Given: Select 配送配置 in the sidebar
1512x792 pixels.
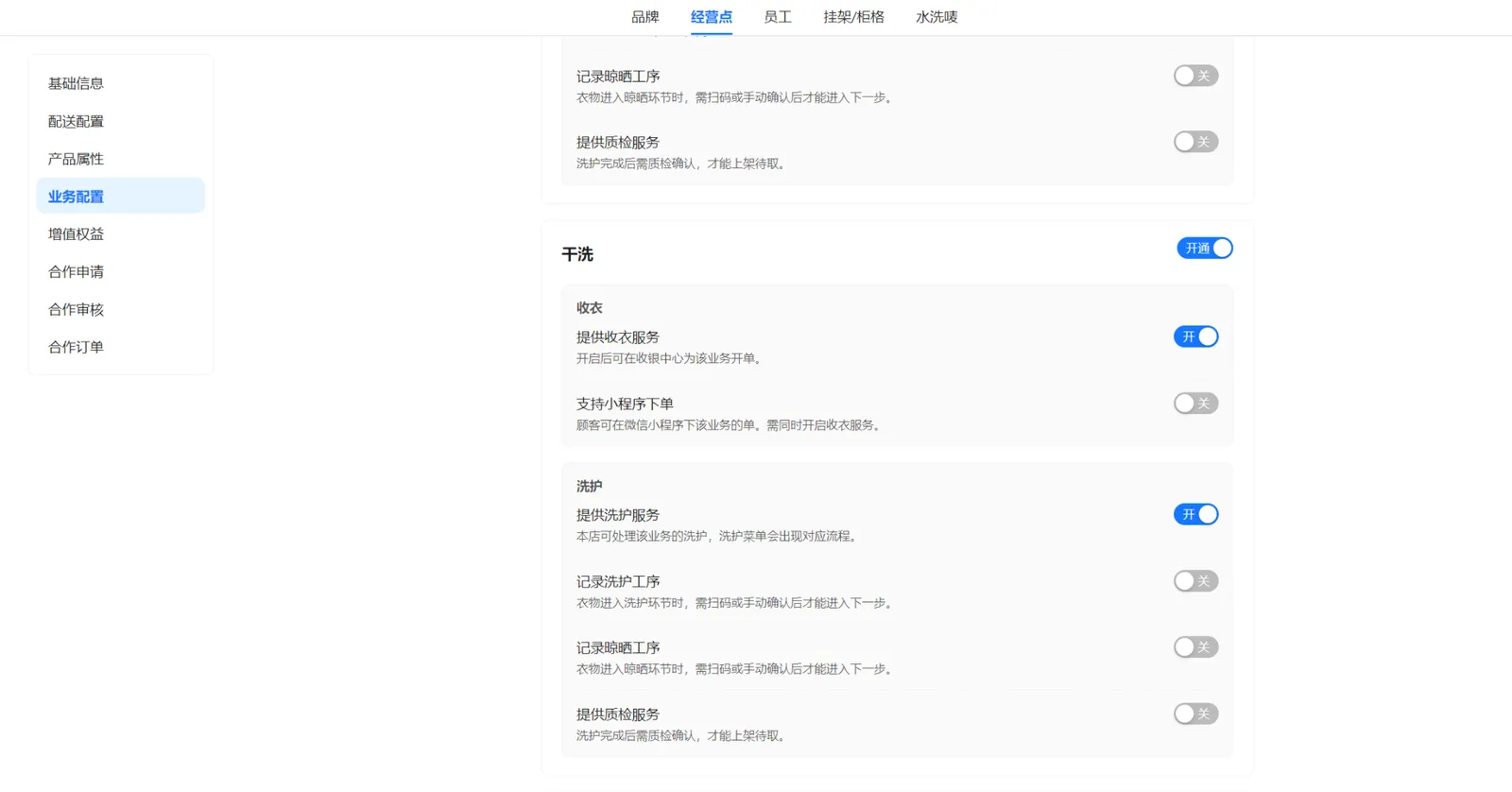Looking at the screenshot, I should tap(120, 121).
